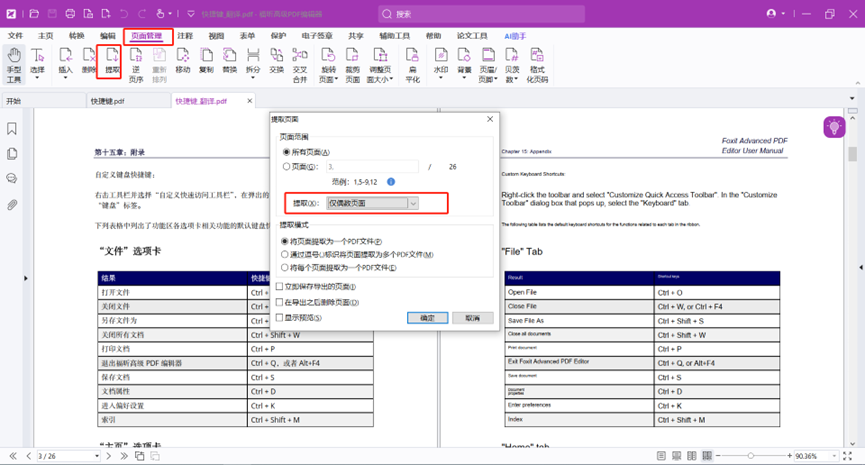The height and width of the screenshot is (465, 865).
Task: Click the print icon in title bar
Action: [x=70, y=14]
